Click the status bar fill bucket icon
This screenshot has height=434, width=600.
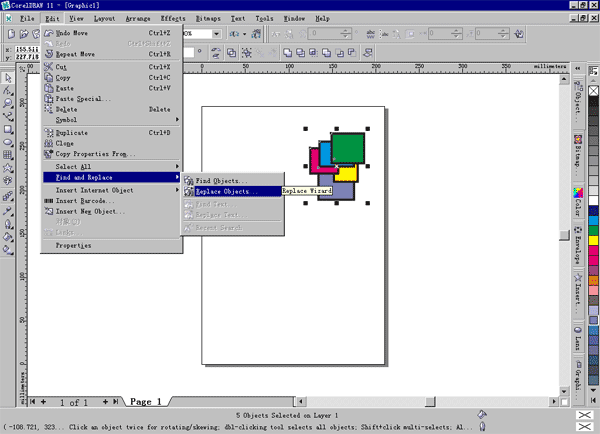(482, 414)
